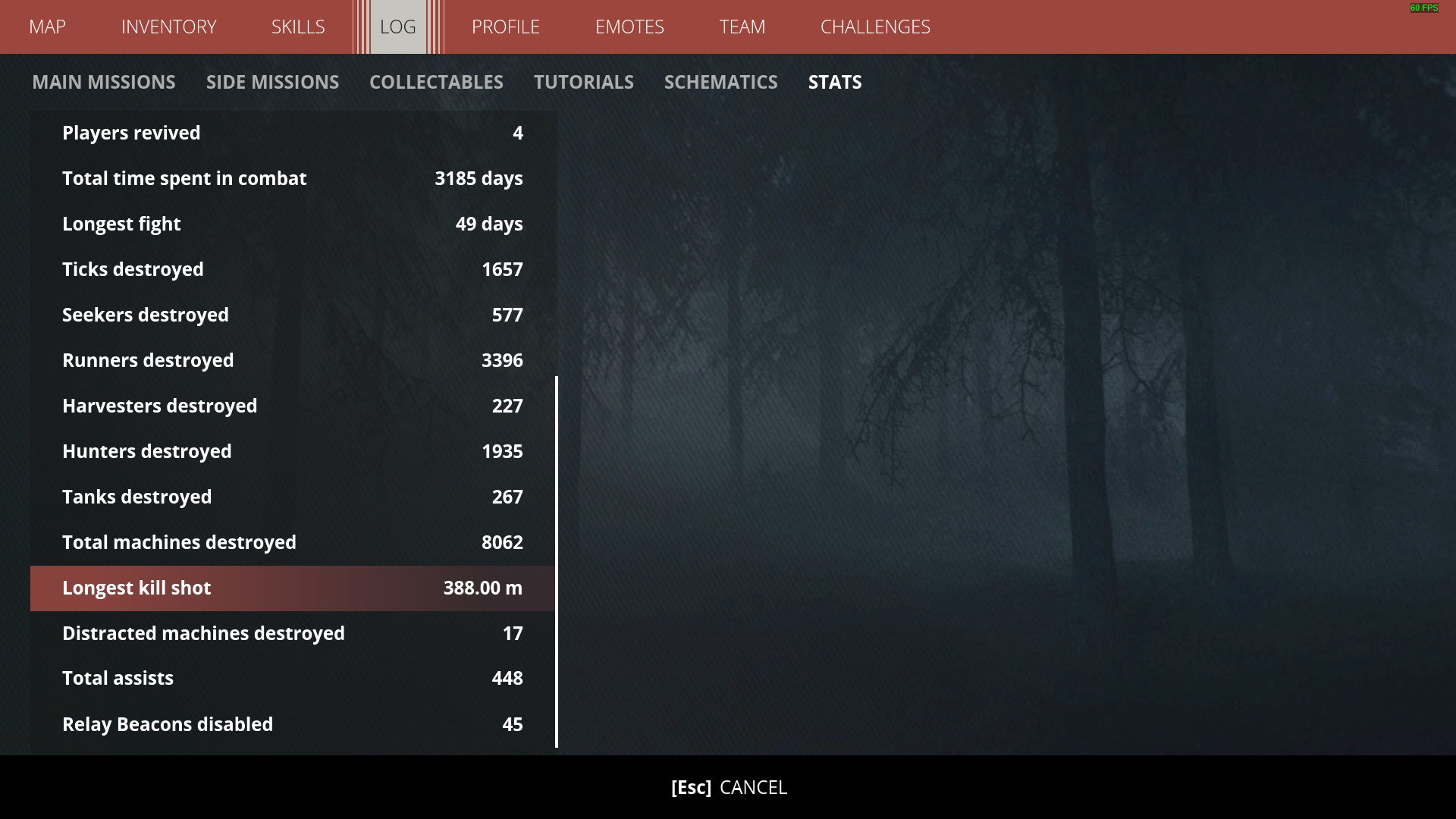Select Distracted machines destroyed row
The width and height of the screenshot is (1456, 819).
pyautogui.click(x=293, y=634)
